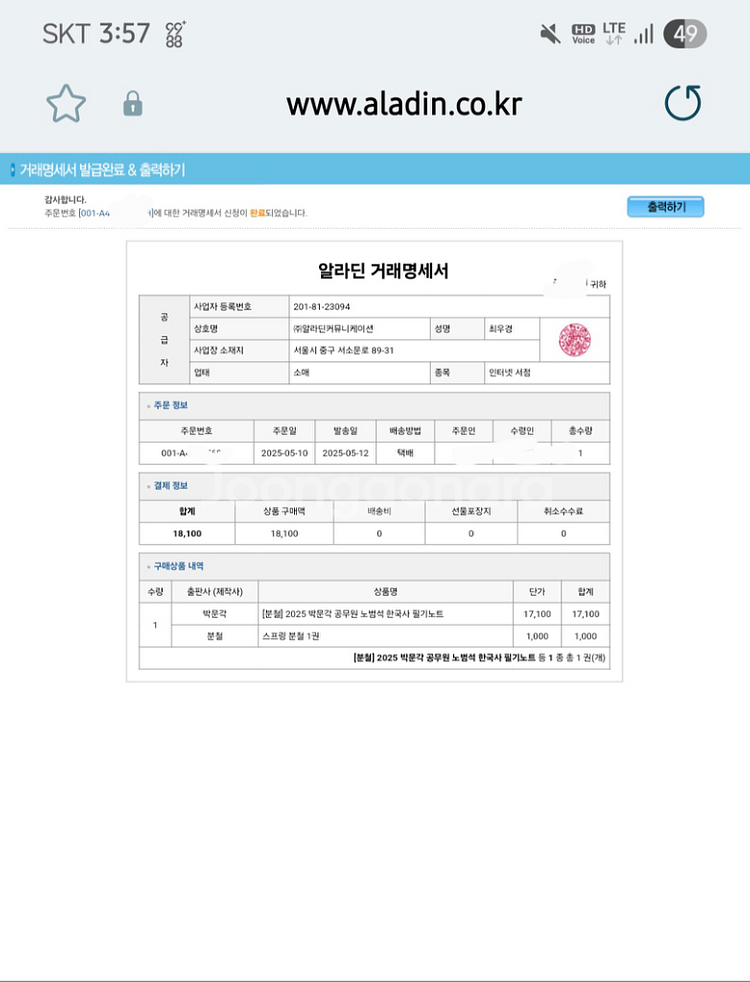Click the 선물포장지 column header
750x982 pixels.
[471, 512]
